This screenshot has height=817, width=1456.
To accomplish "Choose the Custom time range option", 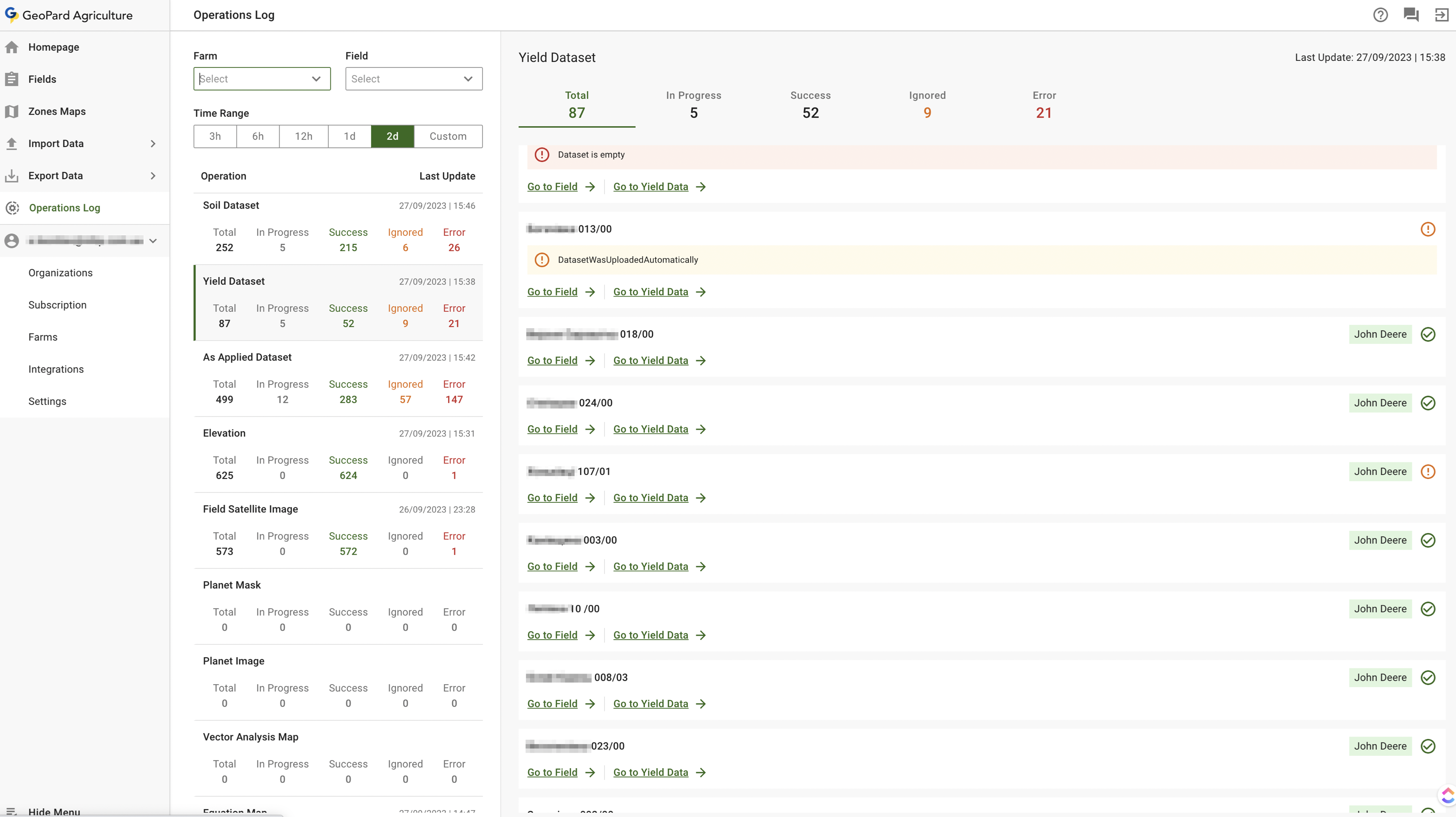I will 448,136.
